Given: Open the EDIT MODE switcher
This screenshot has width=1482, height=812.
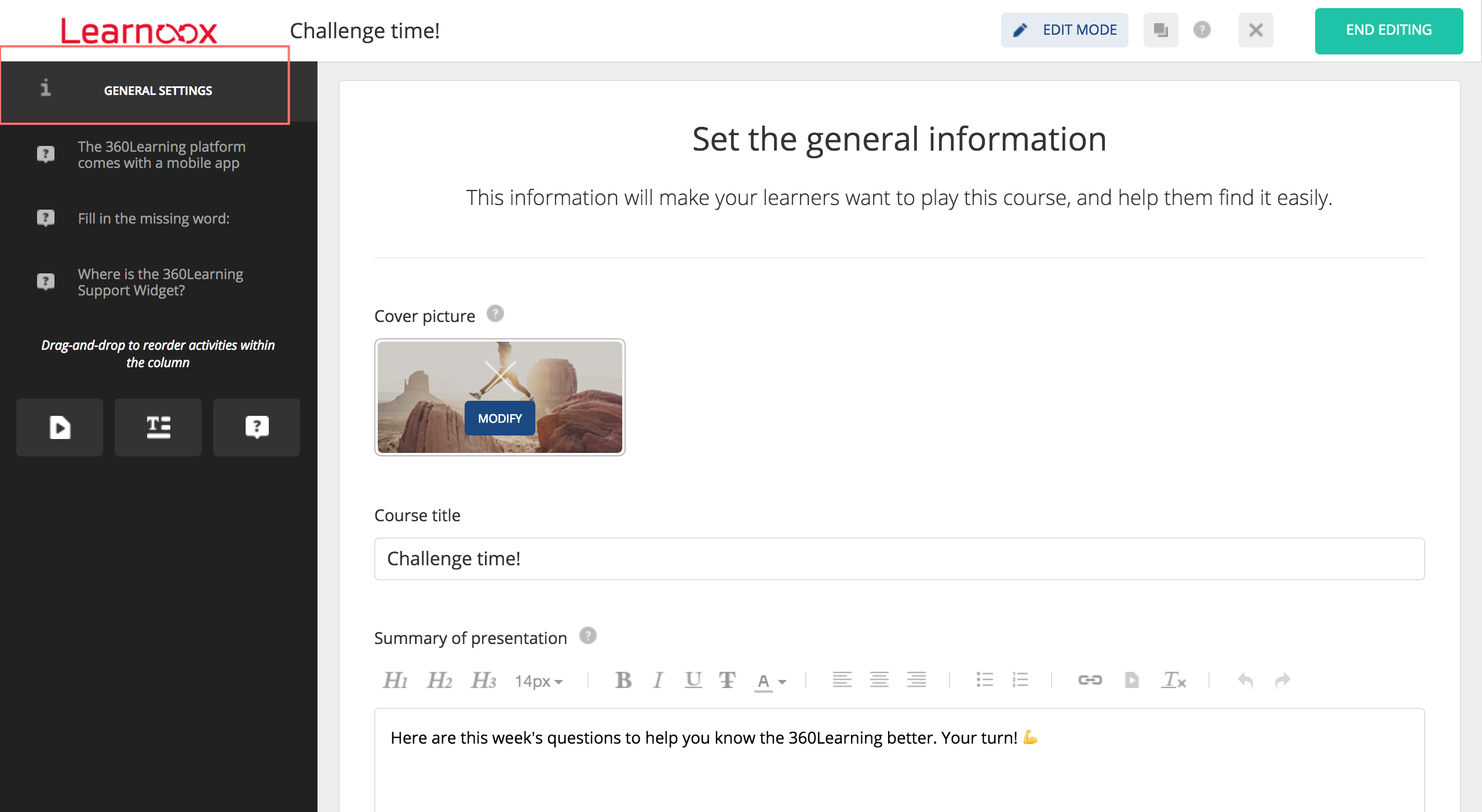Looking at the screenshot, I should tap(1064, 30).
